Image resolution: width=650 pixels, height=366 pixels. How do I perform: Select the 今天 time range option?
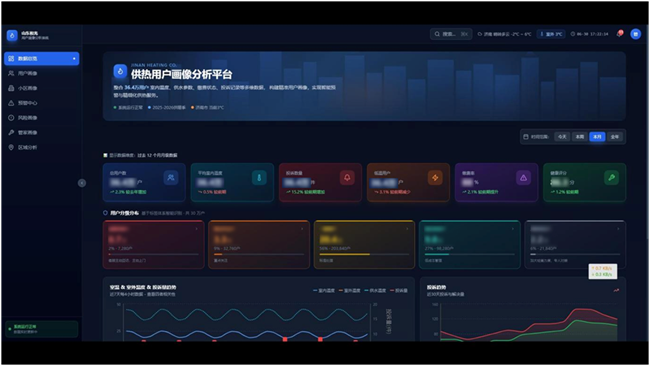tap(562, 137)
